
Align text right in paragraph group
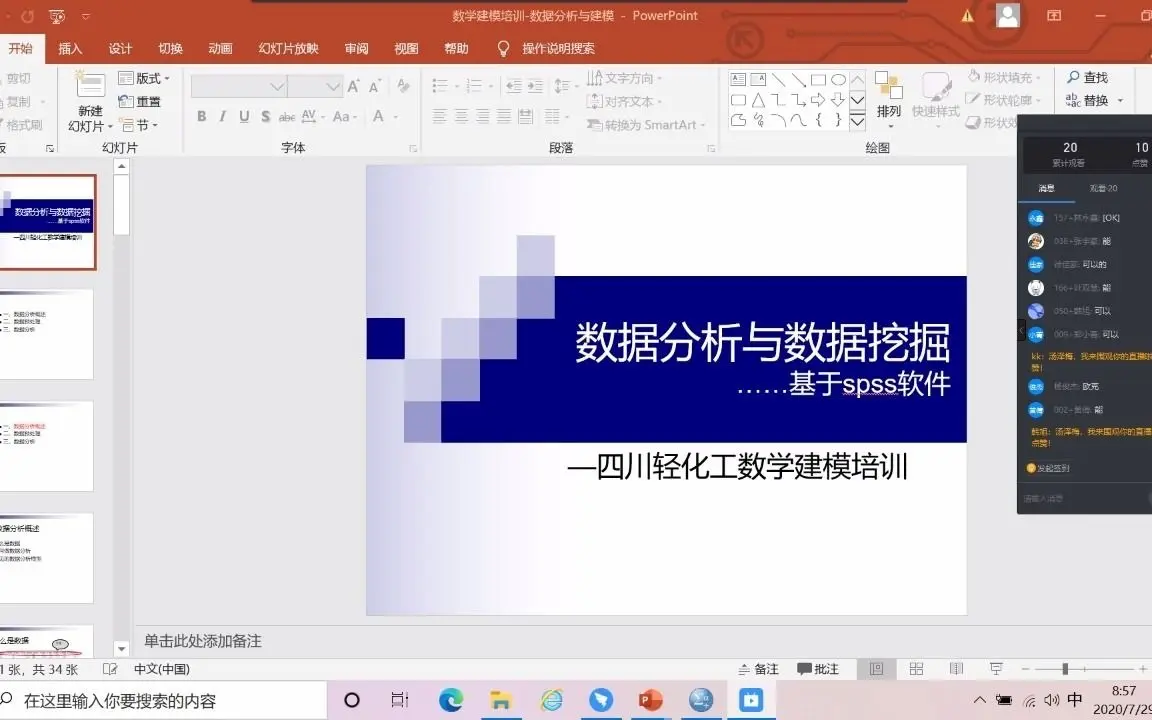(482, 116)
